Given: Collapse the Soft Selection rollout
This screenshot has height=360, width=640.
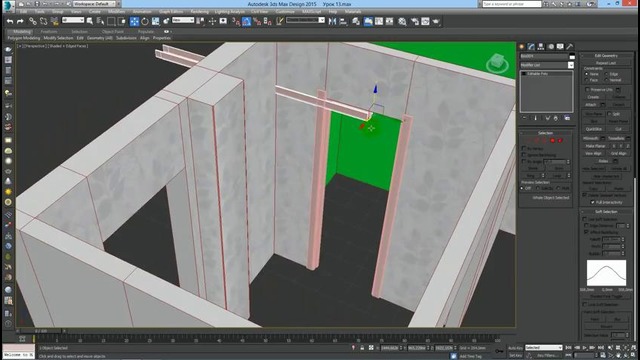Looking at the screenshot, I should pos(606,212).
